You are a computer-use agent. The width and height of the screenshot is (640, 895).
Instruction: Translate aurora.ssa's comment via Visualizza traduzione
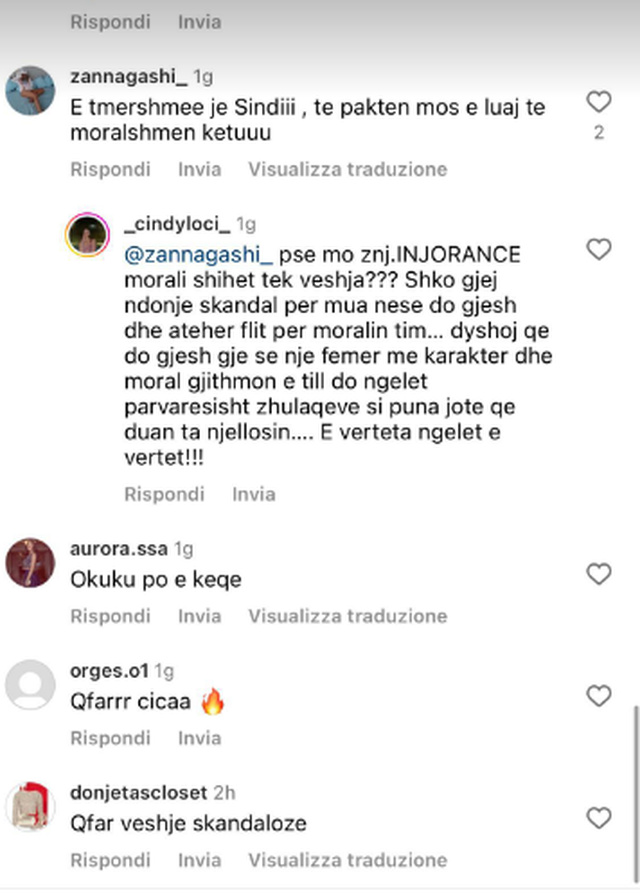tap(347, 616)
